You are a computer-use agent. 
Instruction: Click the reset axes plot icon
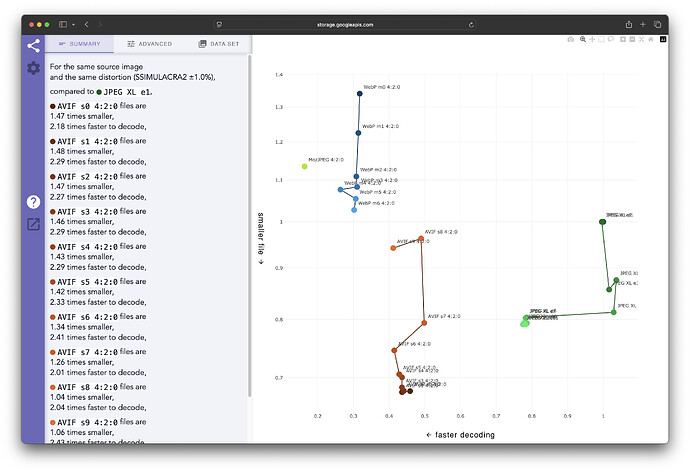650,39
